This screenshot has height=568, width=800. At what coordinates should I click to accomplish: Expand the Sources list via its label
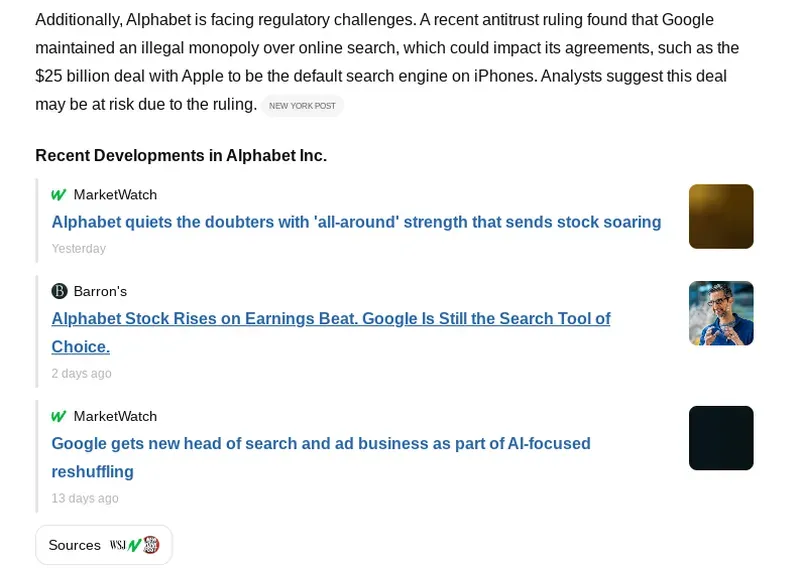(x=75, y=545)
